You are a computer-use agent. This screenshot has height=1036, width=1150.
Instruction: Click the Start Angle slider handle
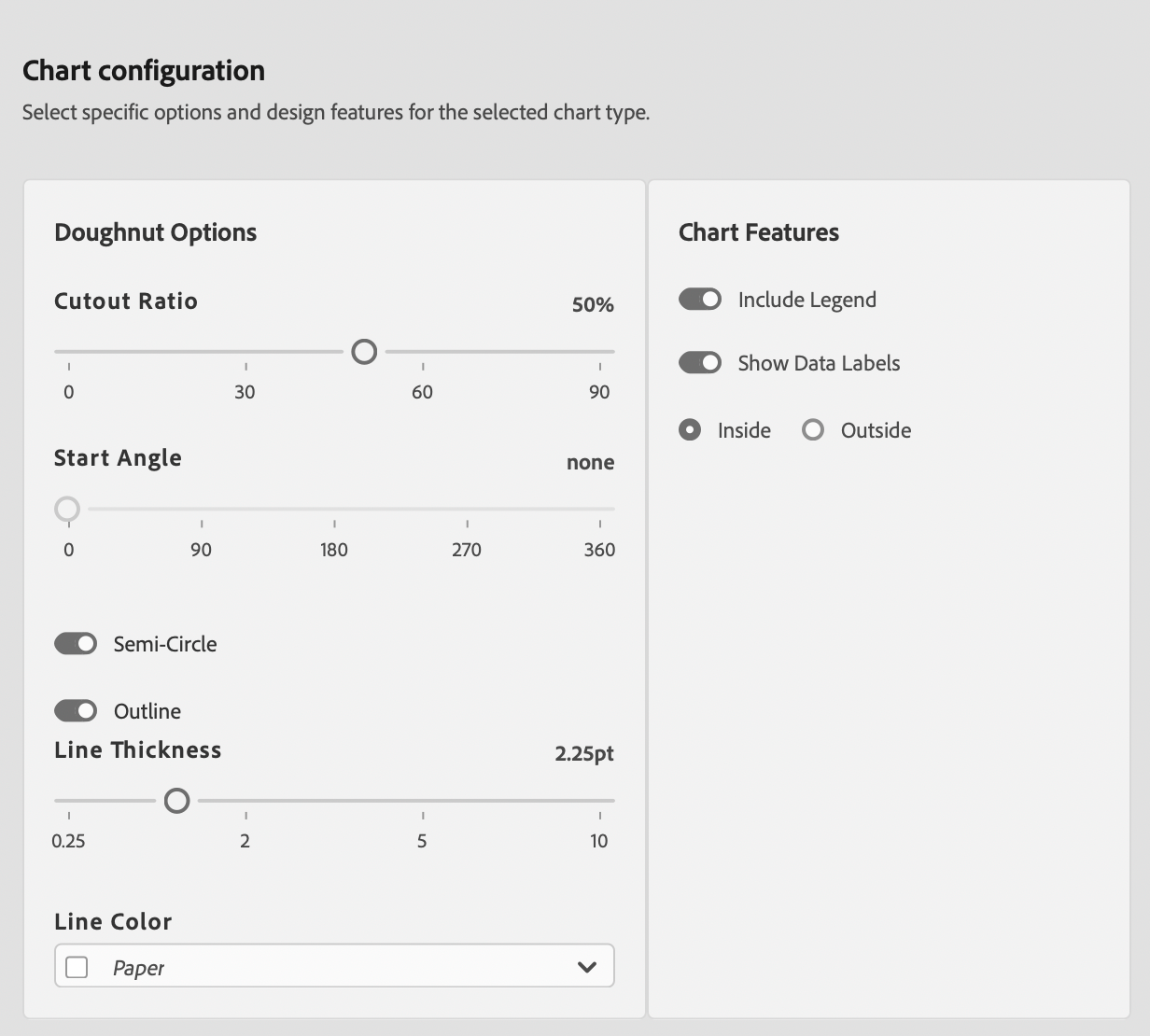pos(67,509)
